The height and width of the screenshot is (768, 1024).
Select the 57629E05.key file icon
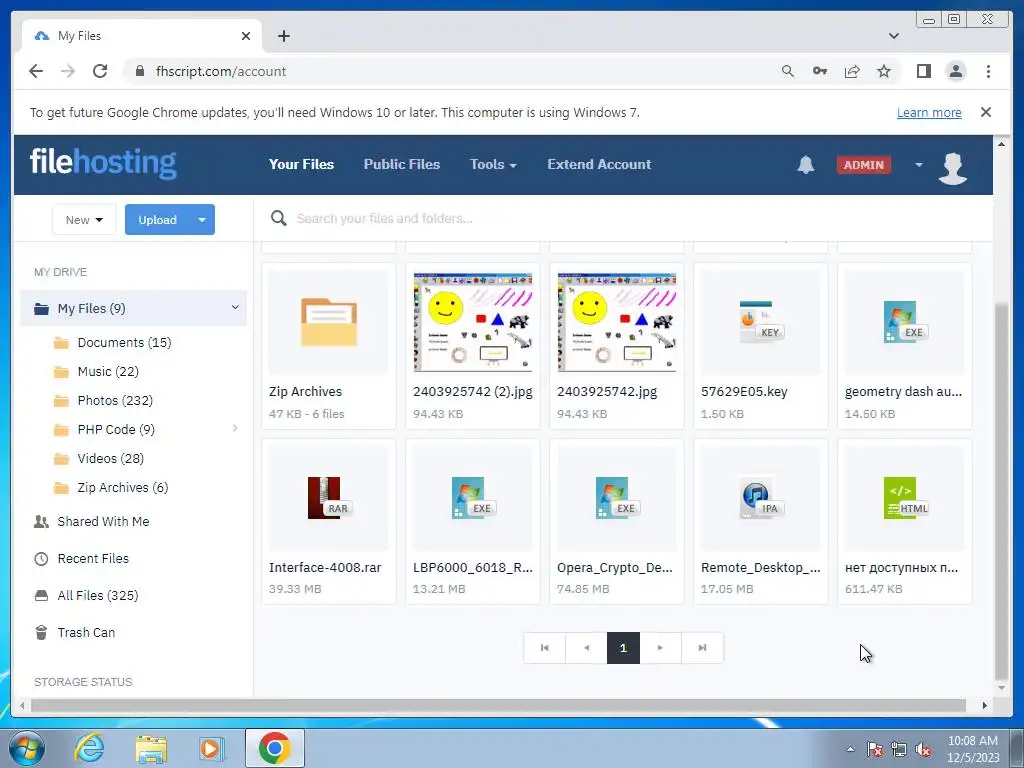pos(761,322)
